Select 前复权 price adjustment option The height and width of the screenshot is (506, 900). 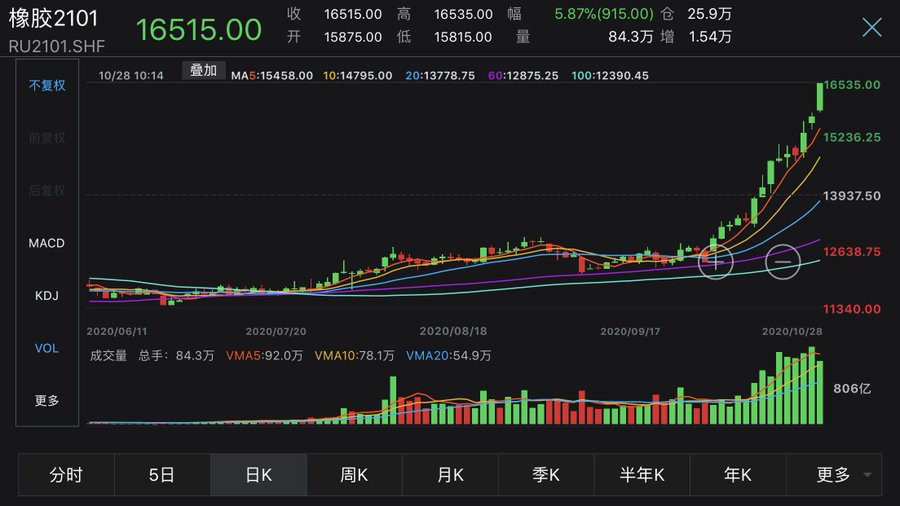click(47, 138)
